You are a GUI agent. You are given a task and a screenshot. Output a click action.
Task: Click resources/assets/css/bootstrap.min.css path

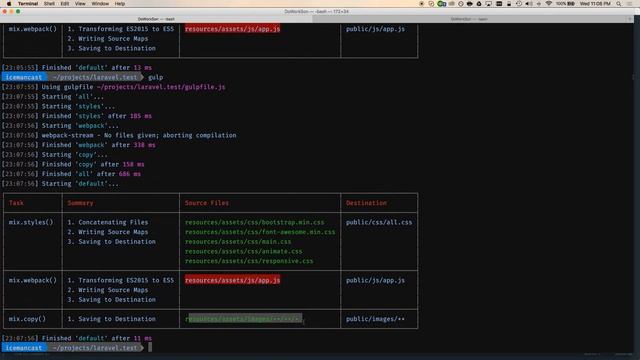pyautogui.click(x=255, y=222)
